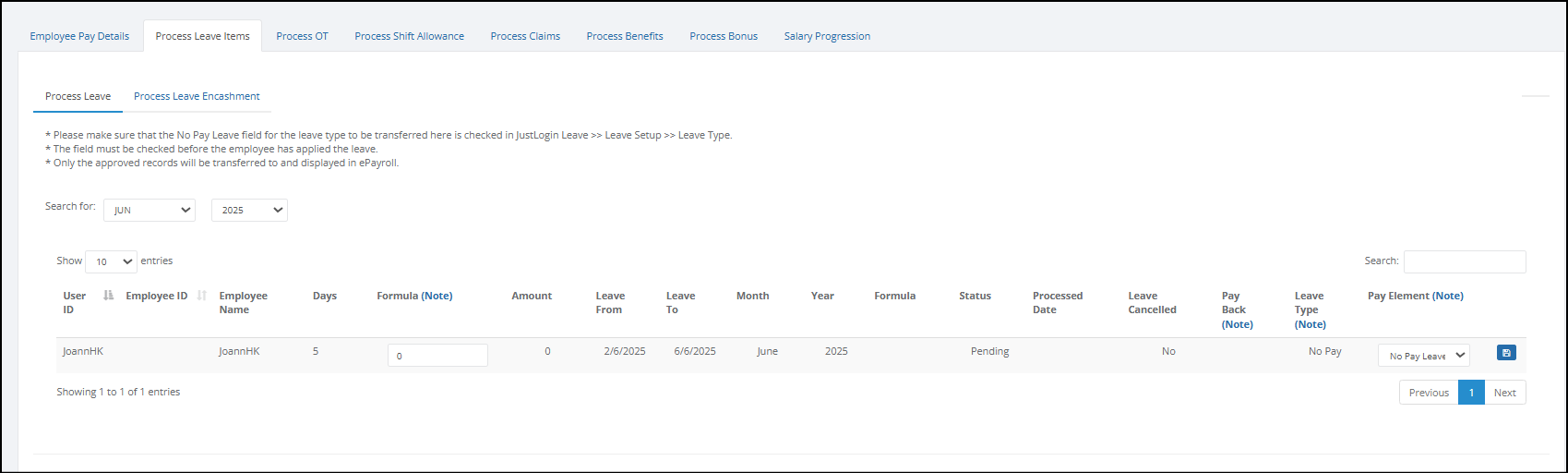Open the Process Bonus tab
This screenshot has width=1568, height=473.
tap(724, 36)
